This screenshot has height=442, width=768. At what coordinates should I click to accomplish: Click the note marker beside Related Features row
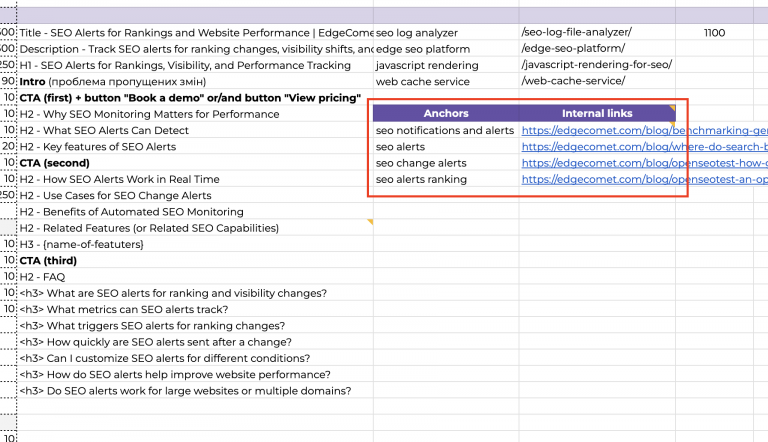(x=370, y=222)
